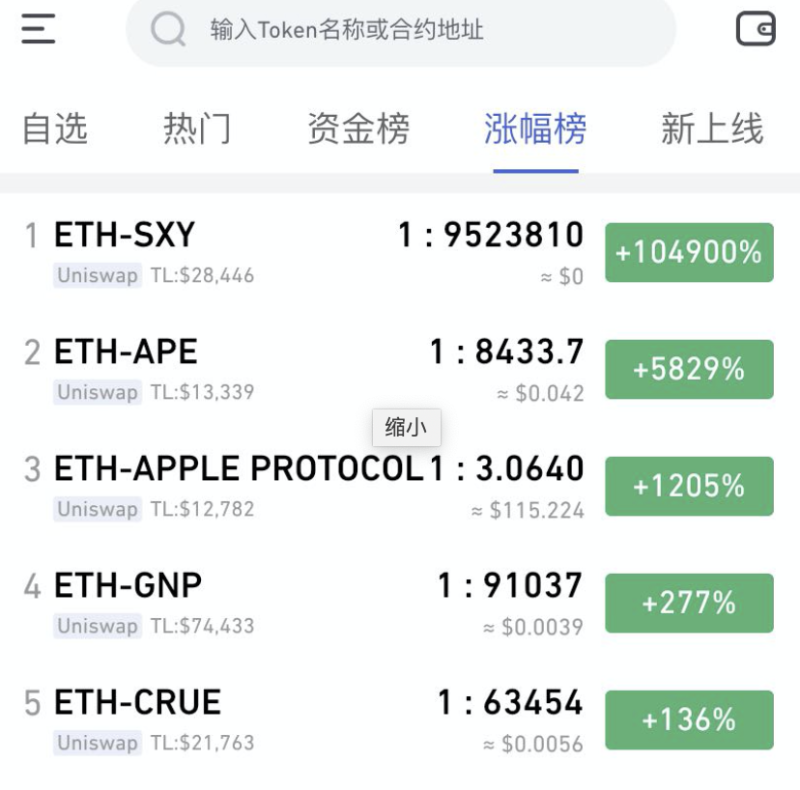The width and height of the screenshot is (800, 790).
Task: Click the +136% badge for ETH-CRUE
Action: (x=689, y=719)
